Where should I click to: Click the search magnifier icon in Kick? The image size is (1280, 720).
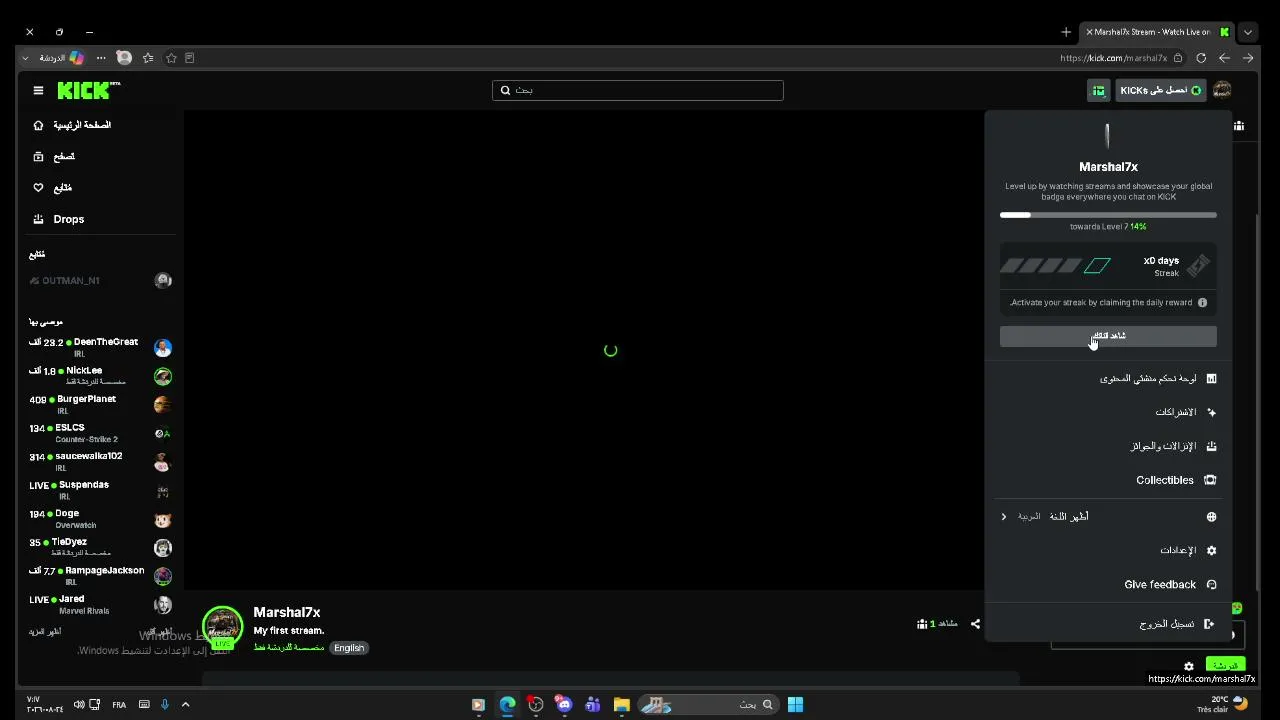click(x=505, y=90)
